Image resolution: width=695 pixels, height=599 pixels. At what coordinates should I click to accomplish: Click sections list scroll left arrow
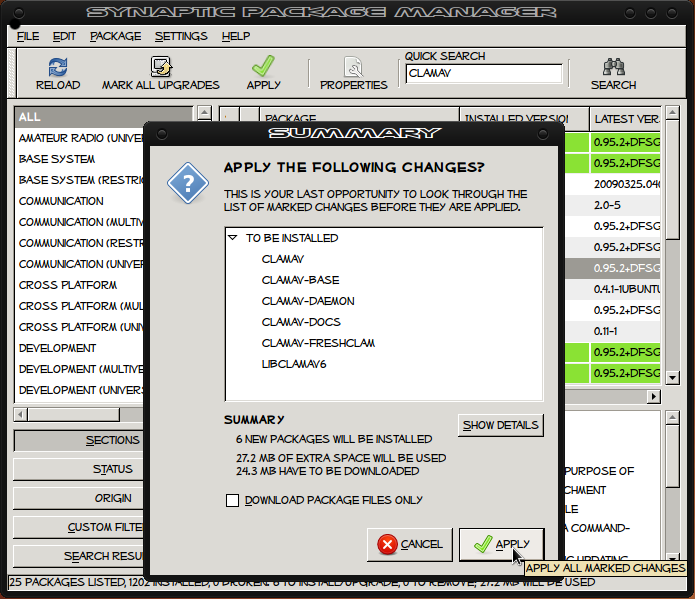(20, 415)
